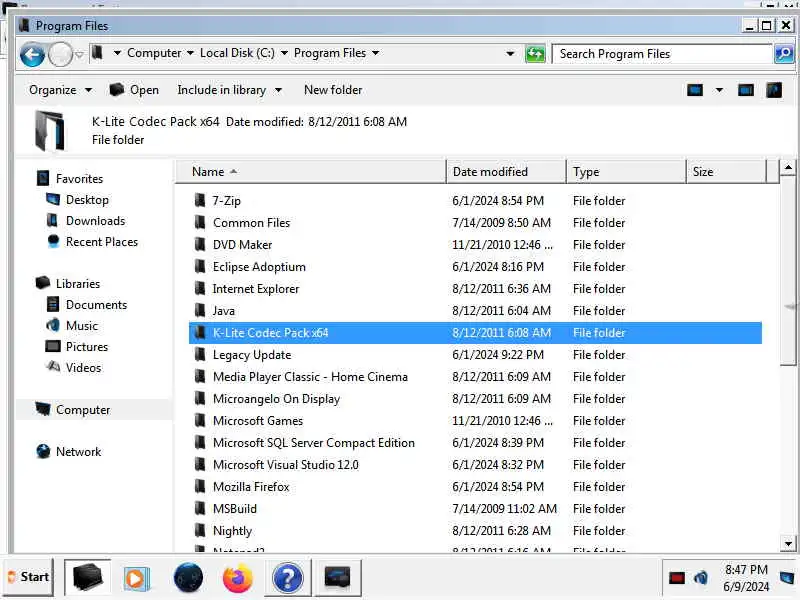Click the scrollbar up arrow
The image size is (800, 600).
point(788,167)
